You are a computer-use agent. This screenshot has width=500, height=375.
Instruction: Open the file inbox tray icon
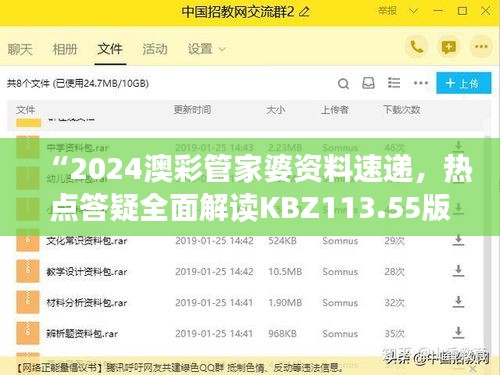click(368, 83)
